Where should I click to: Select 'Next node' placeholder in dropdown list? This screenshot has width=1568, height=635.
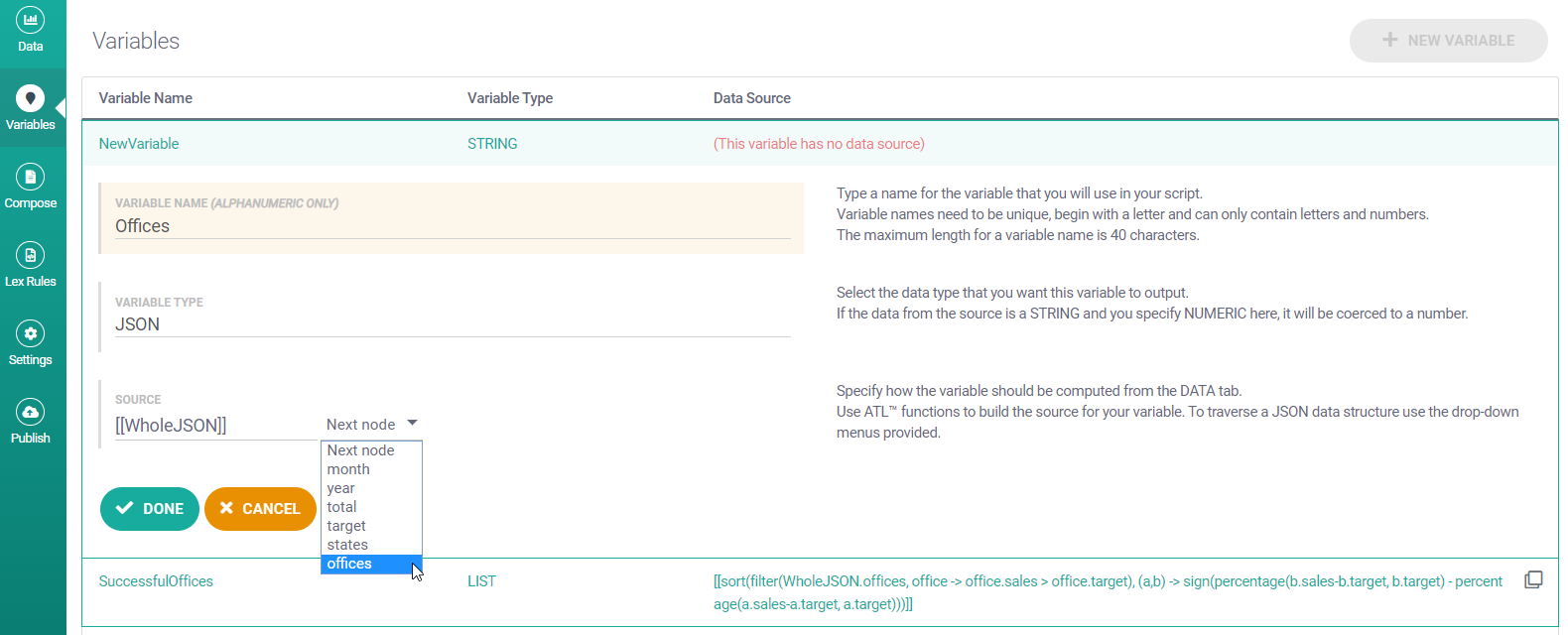click(x=371, y=450)
